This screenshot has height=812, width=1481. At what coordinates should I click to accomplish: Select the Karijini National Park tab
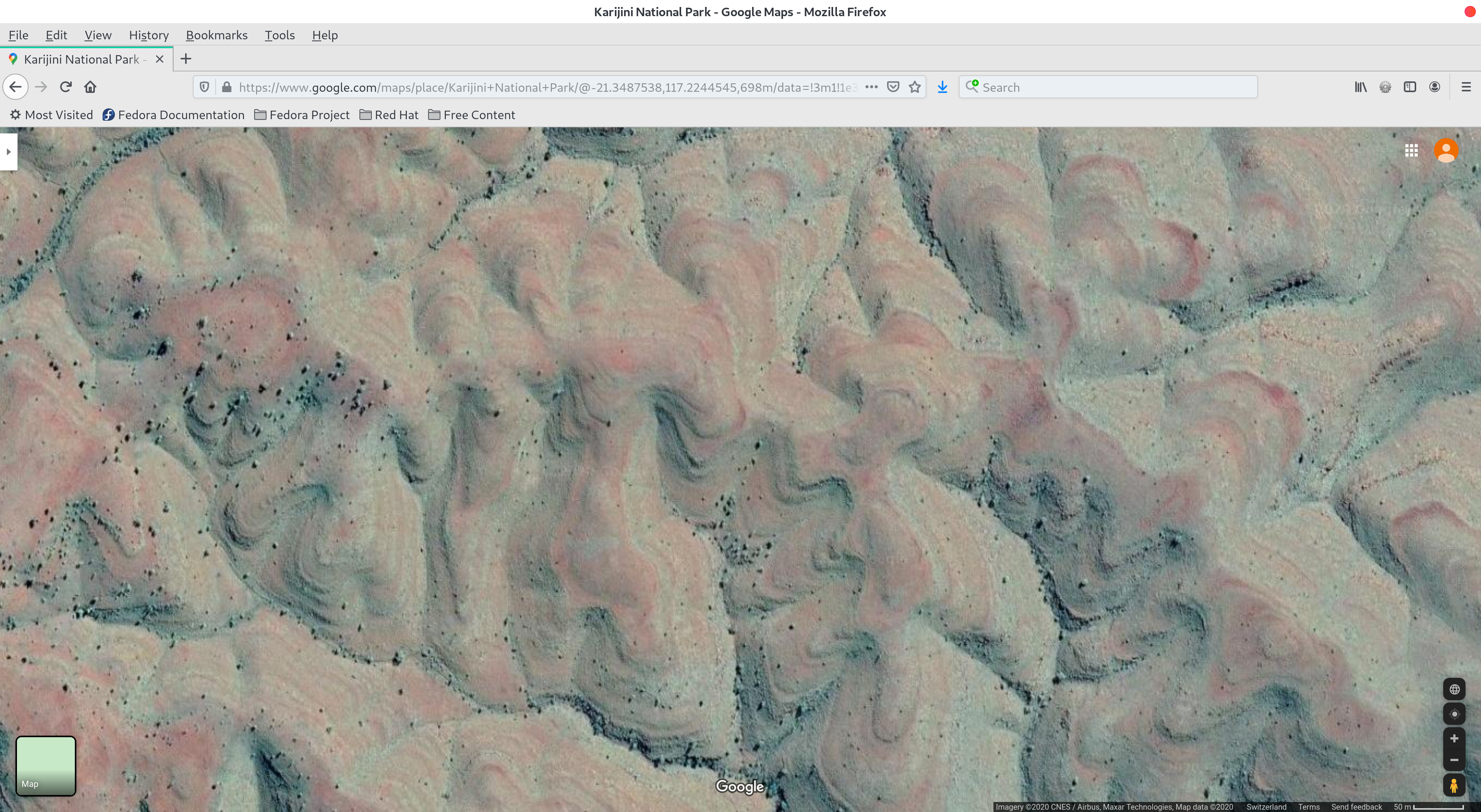tap(86, 59)
